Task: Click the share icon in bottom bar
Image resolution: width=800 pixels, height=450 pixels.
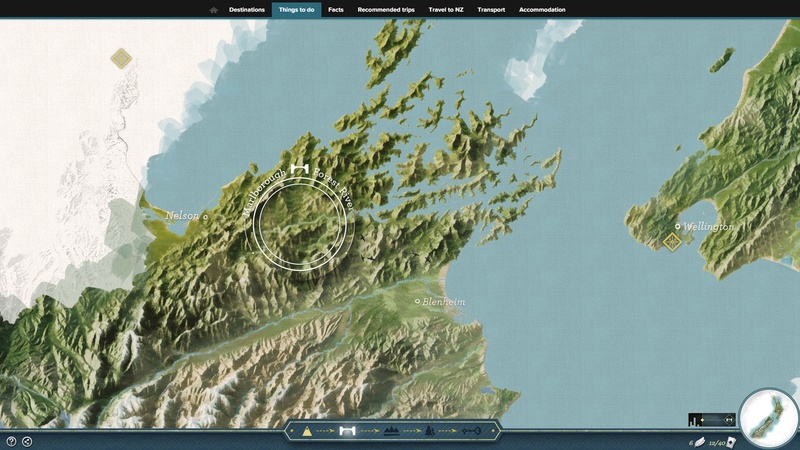Action: coord(27,441)
